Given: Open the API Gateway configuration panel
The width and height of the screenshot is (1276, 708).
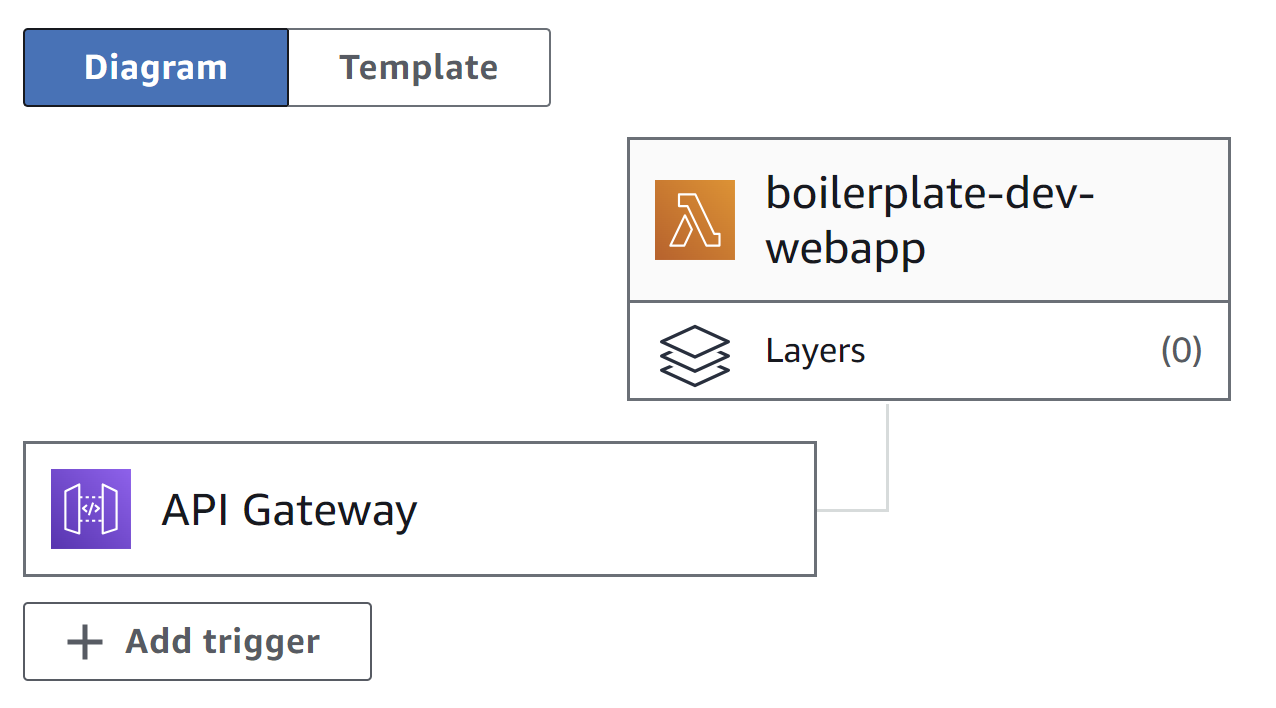Looking at the screenshot, I should click(x=419, y=509).
